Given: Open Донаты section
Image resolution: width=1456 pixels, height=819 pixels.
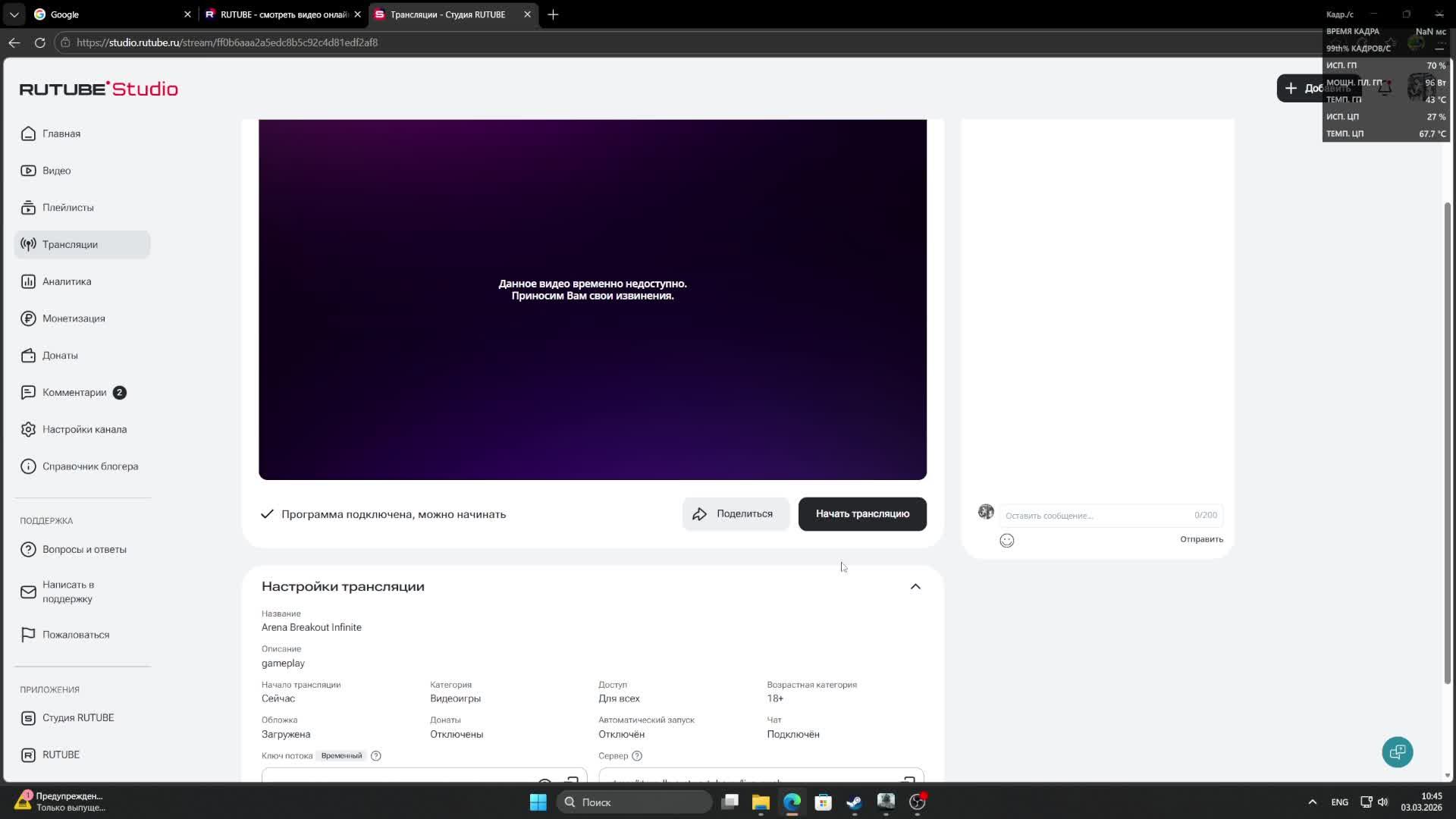Looking at the screenshot, I should (60, 356).
